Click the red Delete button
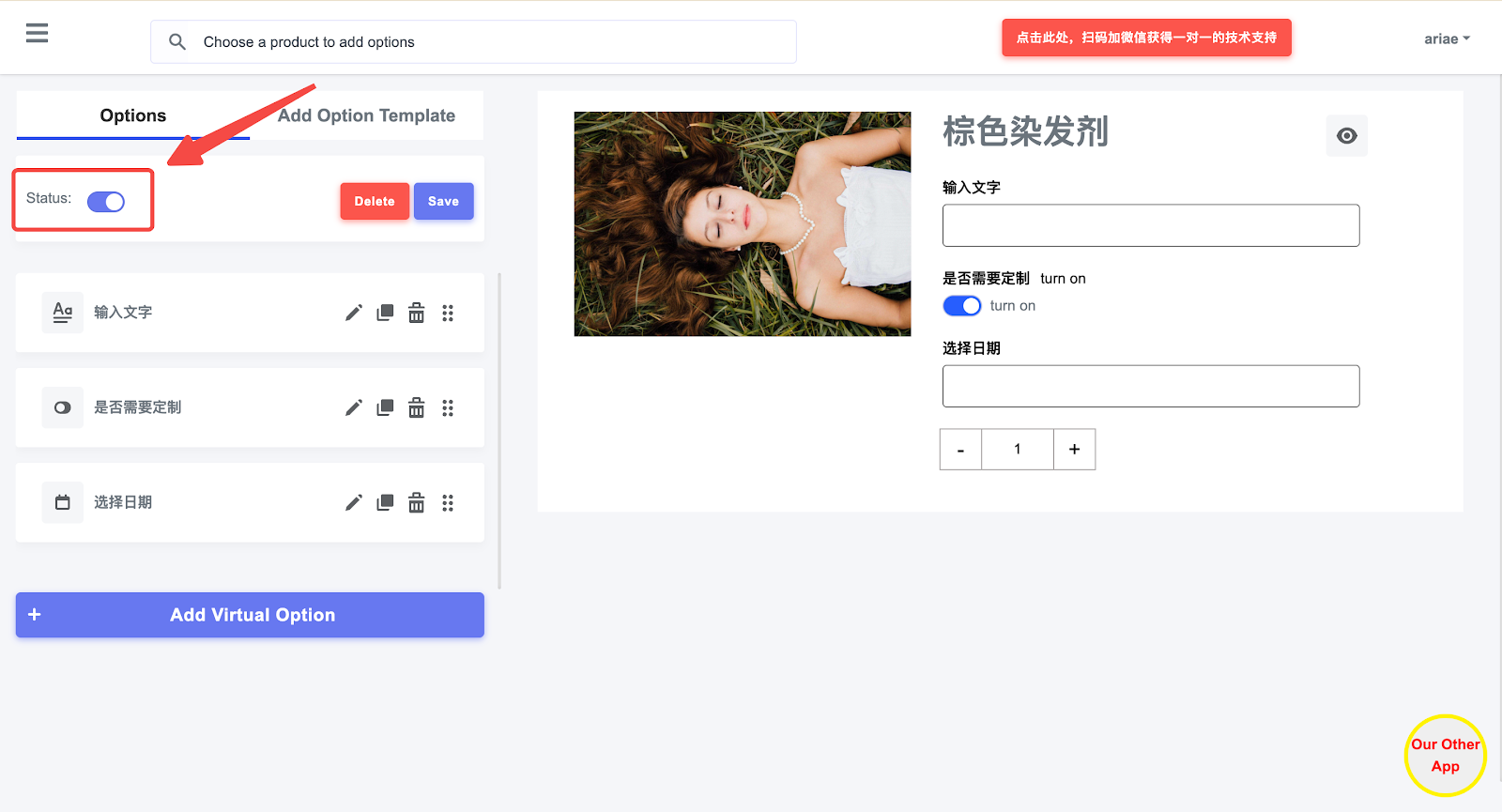This screenshot has width=1502, height=812. [375, 201]
